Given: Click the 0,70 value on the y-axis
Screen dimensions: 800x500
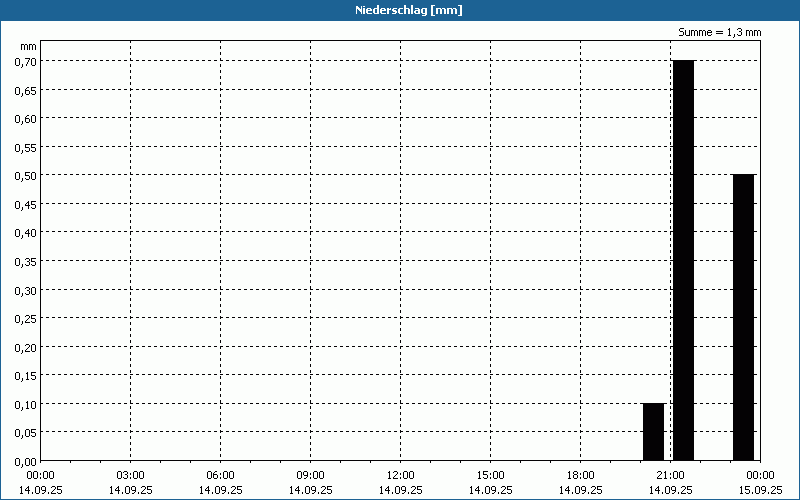Looking at the screenshot, I should [24, 61].
